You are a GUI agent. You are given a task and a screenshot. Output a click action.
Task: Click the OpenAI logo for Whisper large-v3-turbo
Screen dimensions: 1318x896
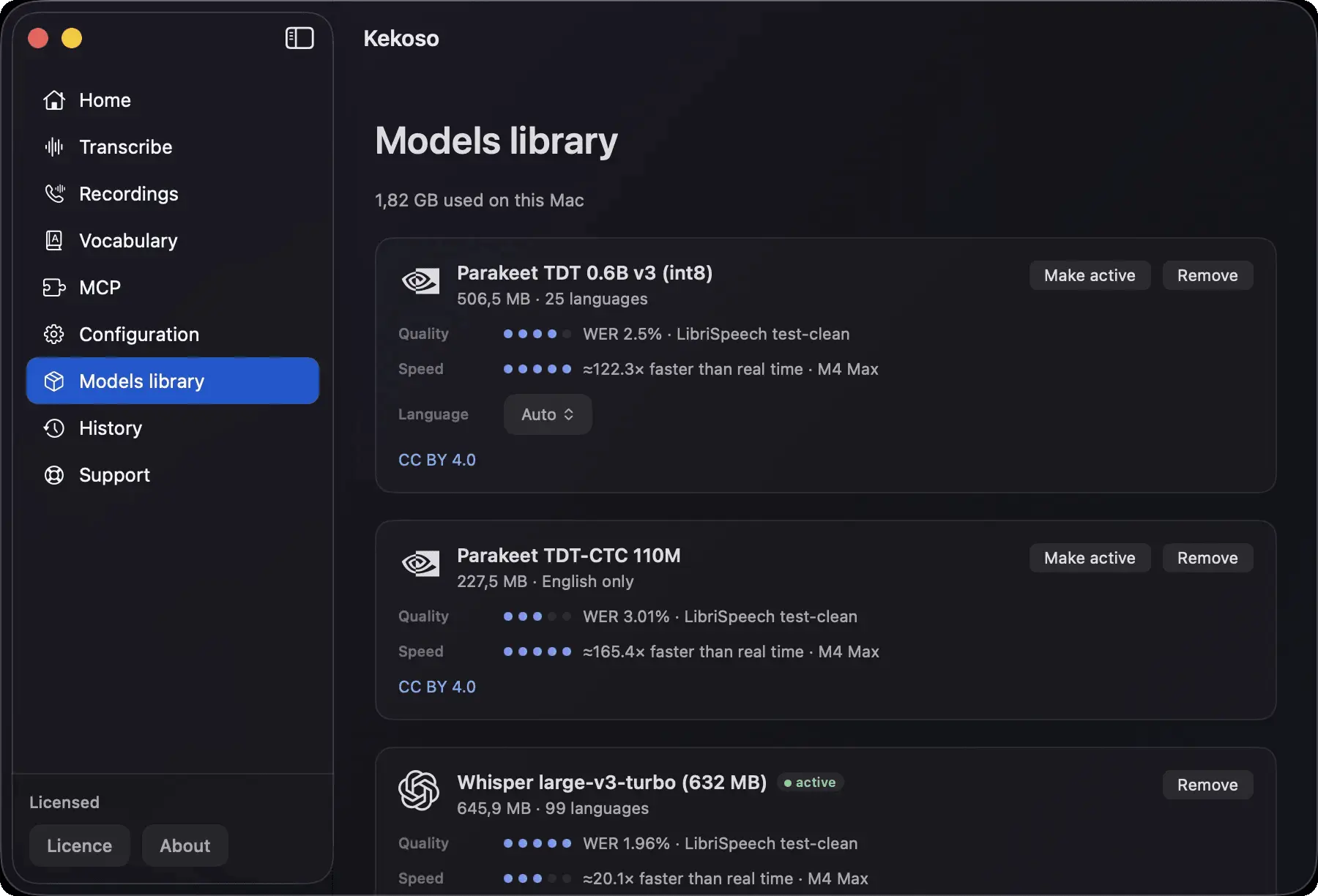point(419,791)
